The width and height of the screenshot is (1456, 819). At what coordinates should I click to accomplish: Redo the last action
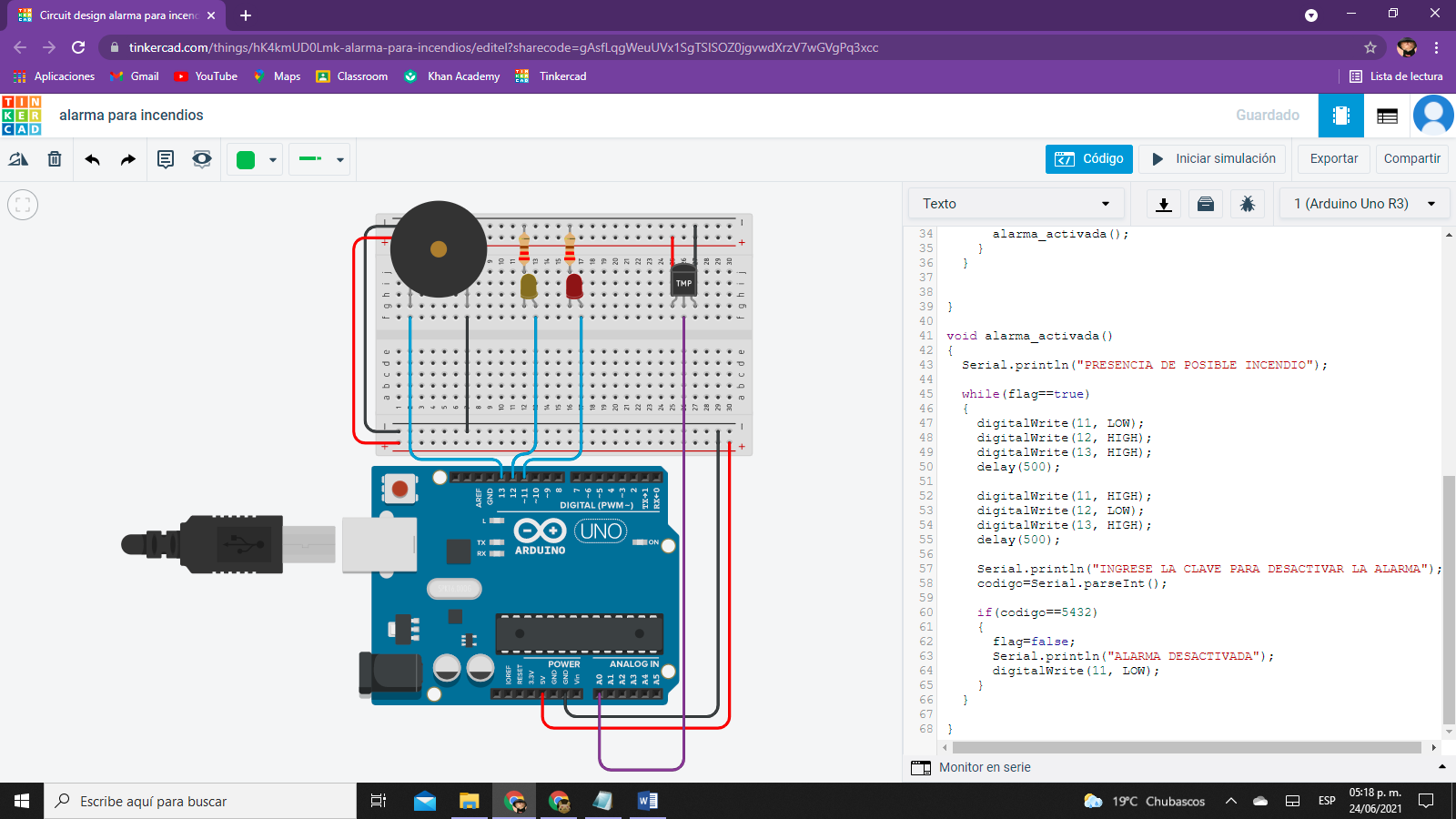[x=128, y=159]
